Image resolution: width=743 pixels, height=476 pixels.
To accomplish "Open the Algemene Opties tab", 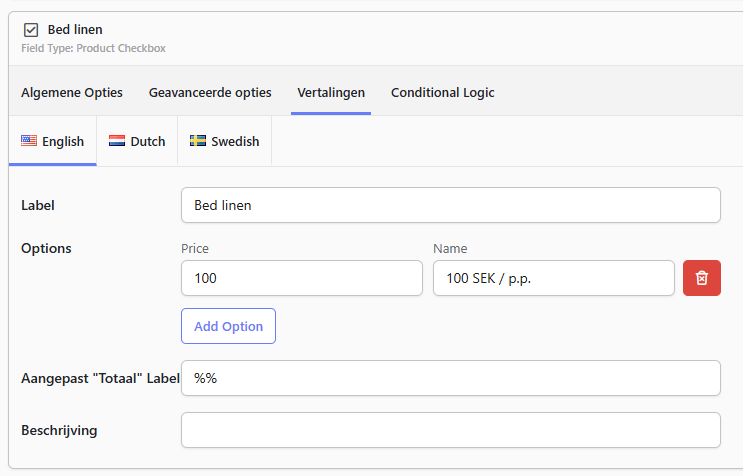I will coord(72,92).
